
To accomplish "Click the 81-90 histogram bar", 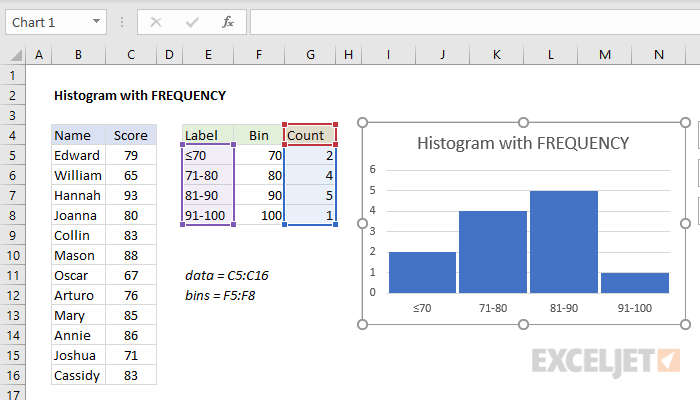I will coord(564,242).
